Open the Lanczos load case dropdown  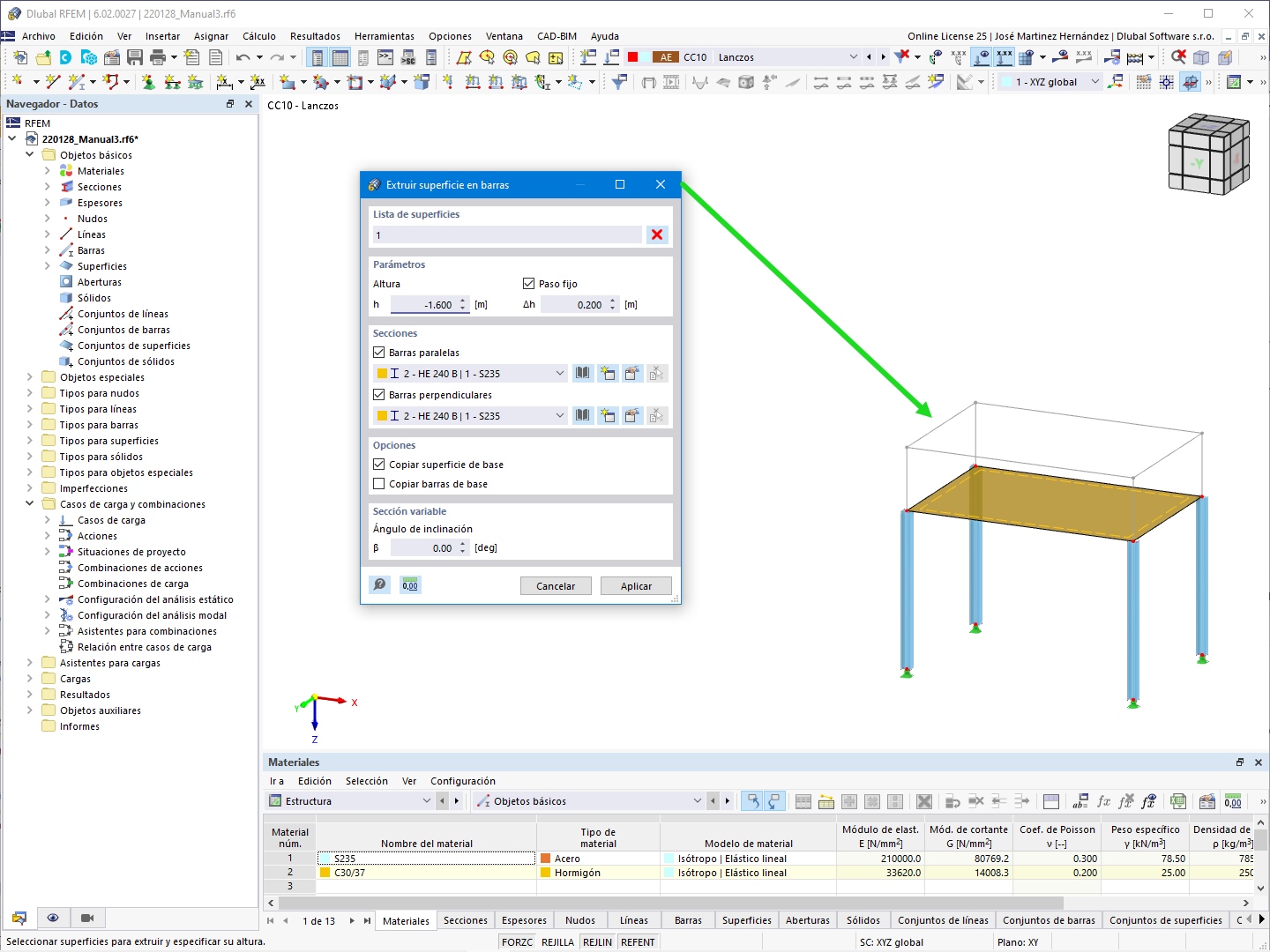click(853, 57)
